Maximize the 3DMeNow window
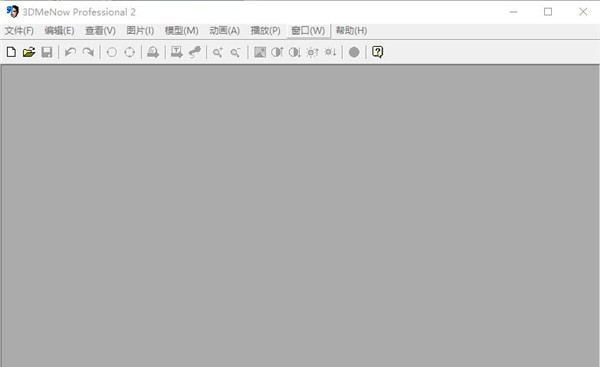The image size is (600, 367). pyautogui.click(x=548, y=12)
